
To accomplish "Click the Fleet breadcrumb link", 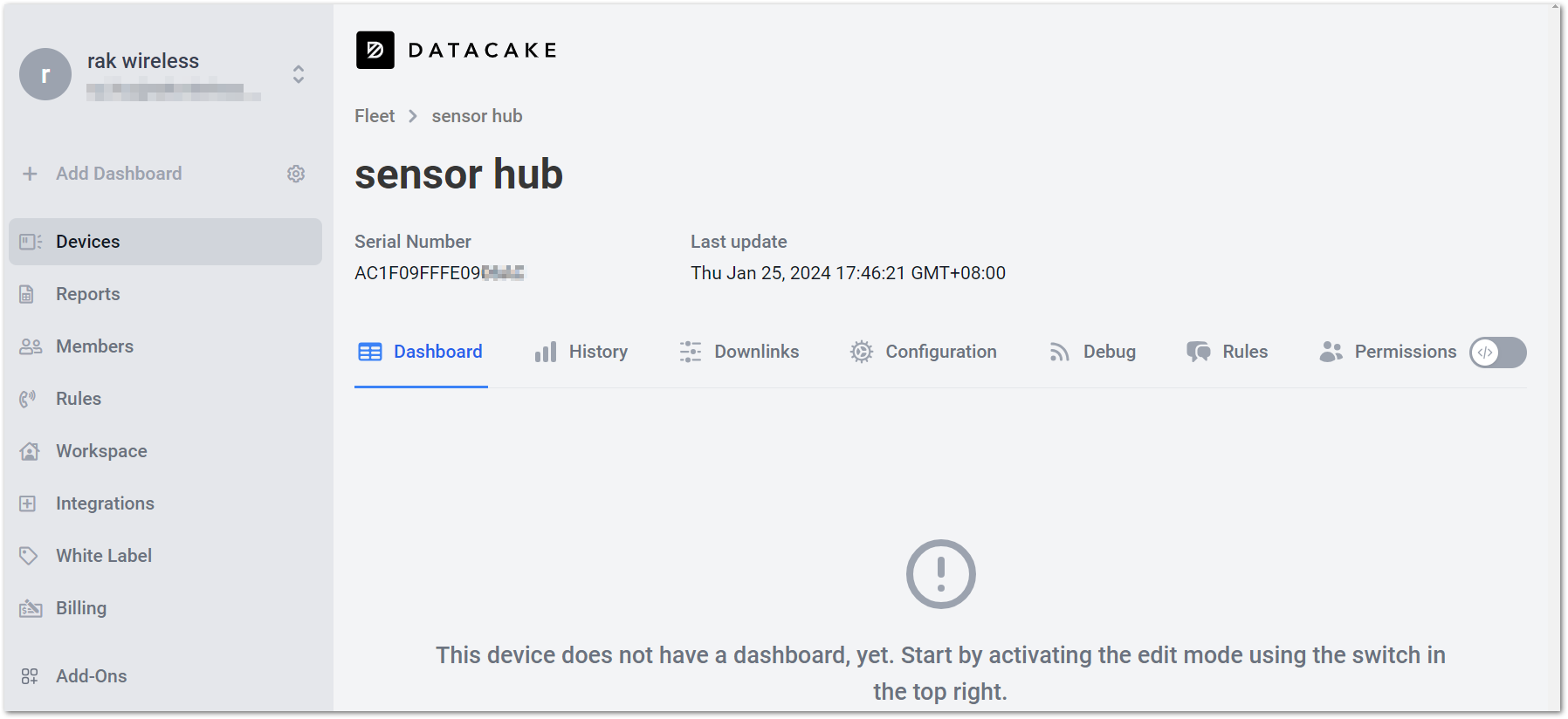I will 375,116.
